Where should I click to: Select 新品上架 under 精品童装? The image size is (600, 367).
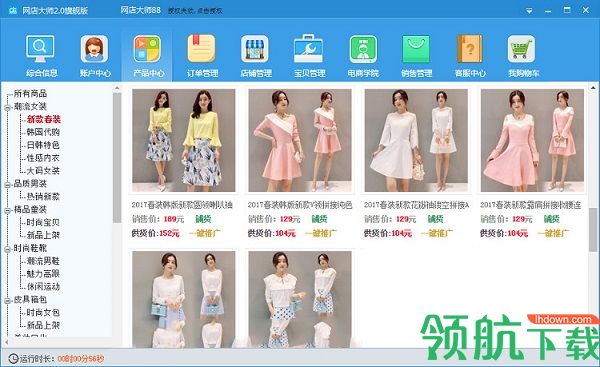pos(43,235)
